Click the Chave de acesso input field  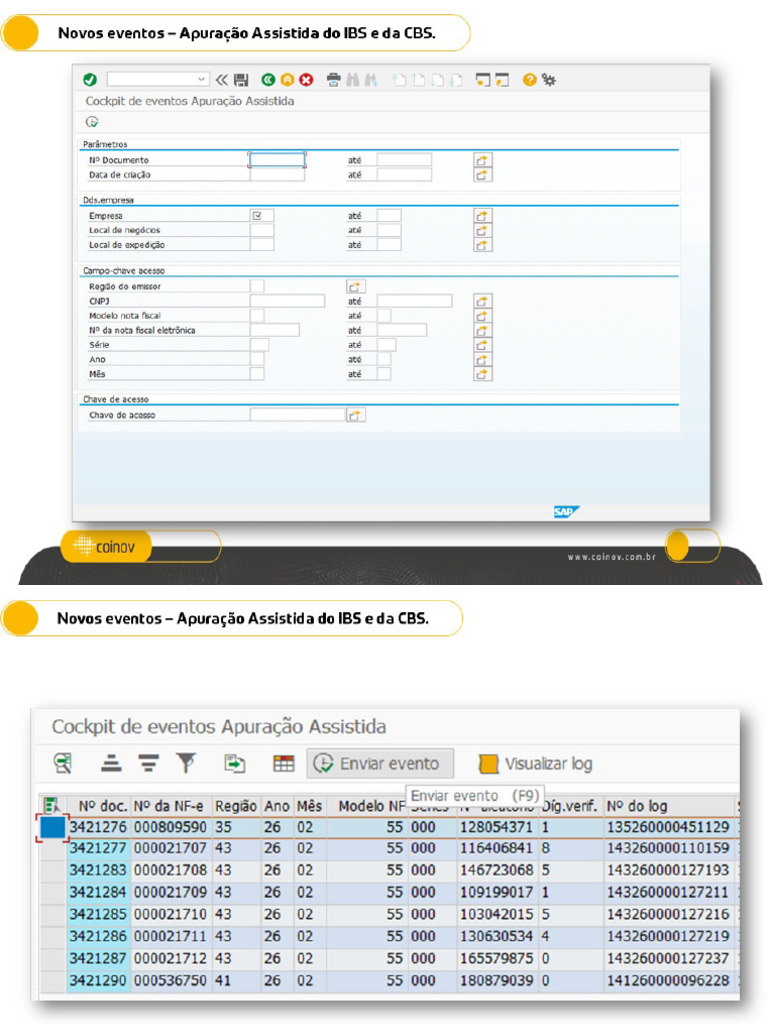(297, 415)
